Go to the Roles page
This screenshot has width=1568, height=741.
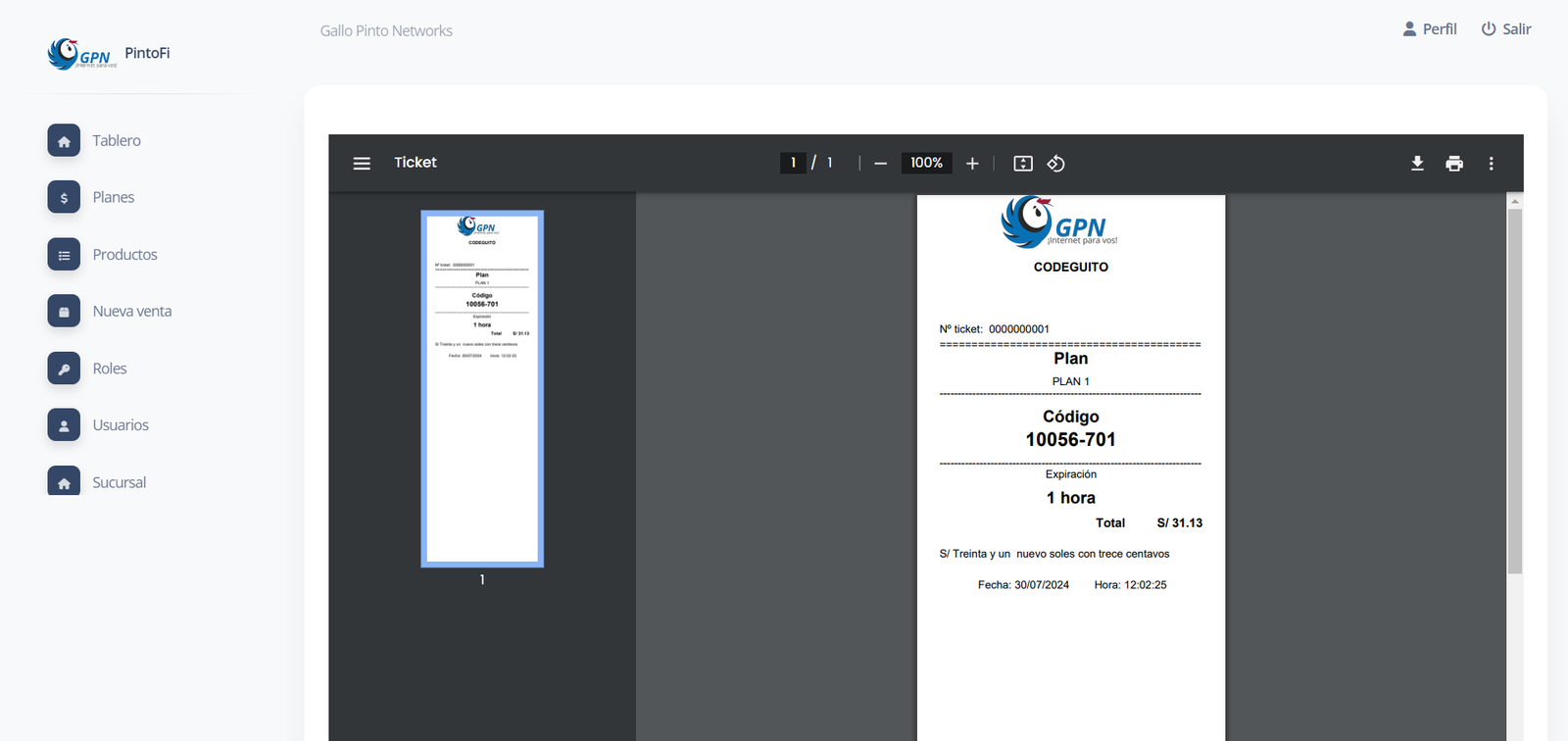[x=109, y=369]
